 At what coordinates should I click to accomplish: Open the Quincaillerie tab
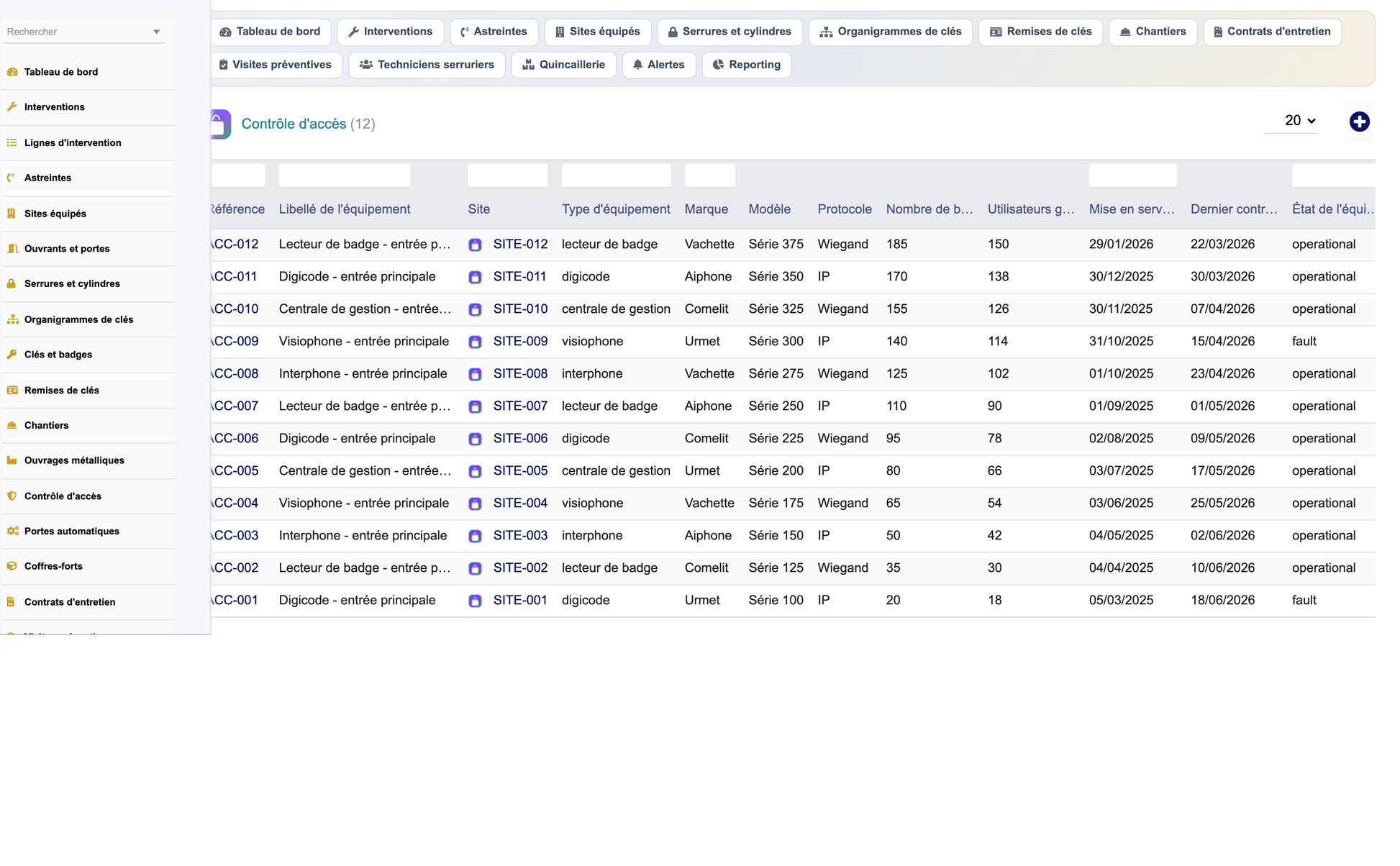564,65
